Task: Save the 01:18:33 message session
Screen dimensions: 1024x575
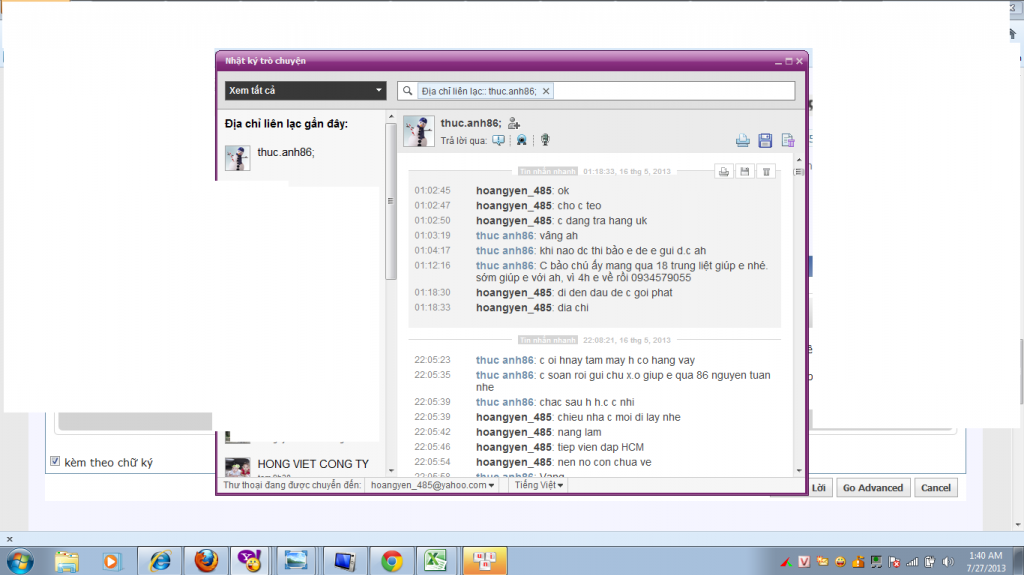Action: pos(744,172)
